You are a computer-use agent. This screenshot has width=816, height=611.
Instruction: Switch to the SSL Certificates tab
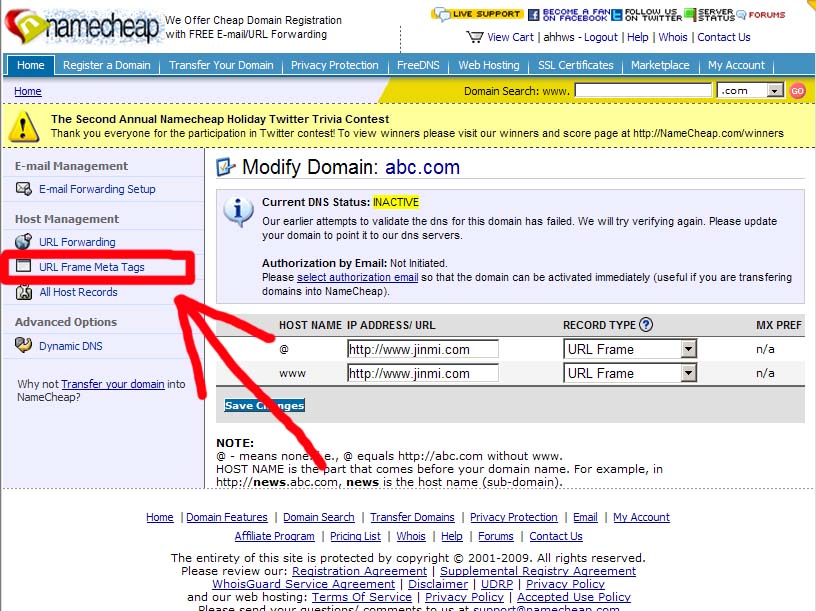pos(574,65)
